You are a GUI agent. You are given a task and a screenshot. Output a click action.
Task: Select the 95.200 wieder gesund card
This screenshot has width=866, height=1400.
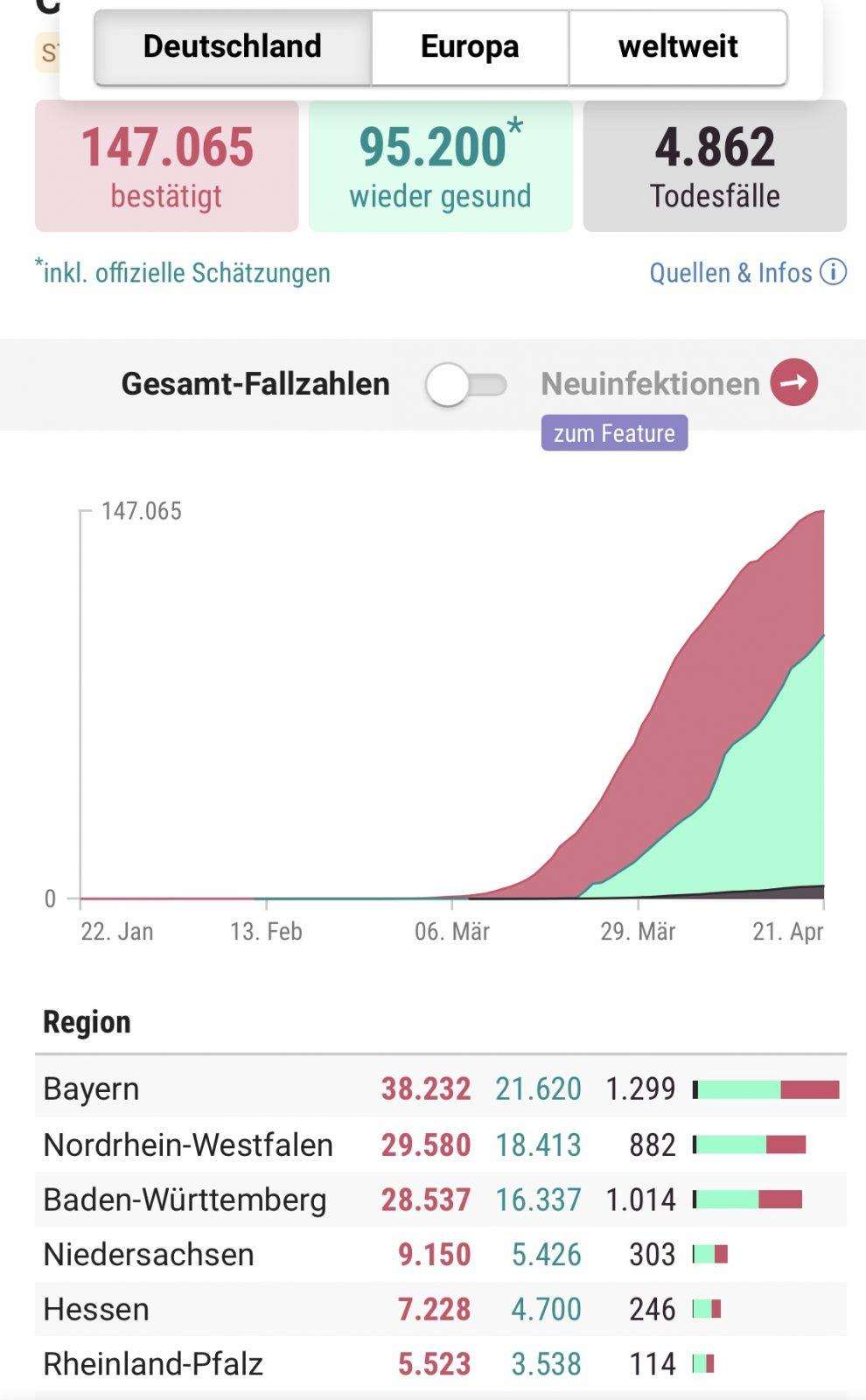[441, 166]
